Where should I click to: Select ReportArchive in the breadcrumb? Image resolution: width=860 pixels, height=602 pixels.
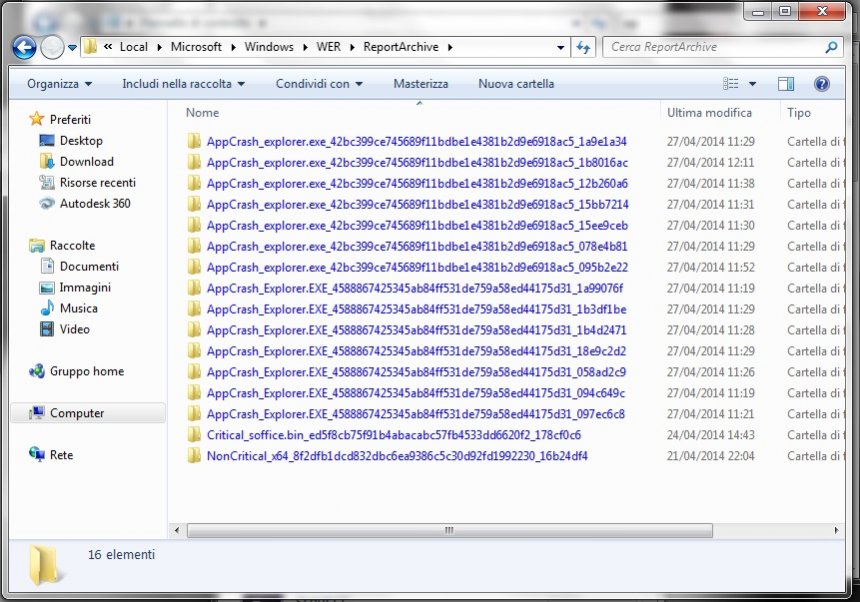point(401,47)
